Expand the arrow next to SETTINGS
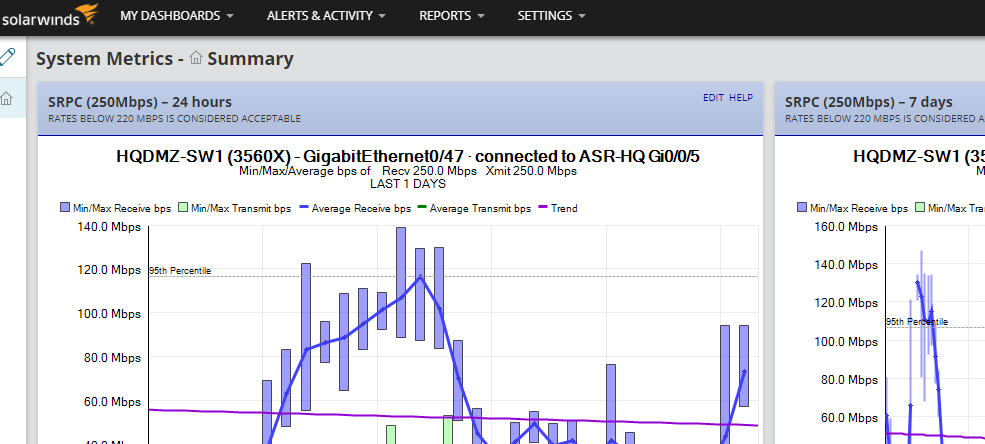 pyautogui.click(x=581, y=16)
